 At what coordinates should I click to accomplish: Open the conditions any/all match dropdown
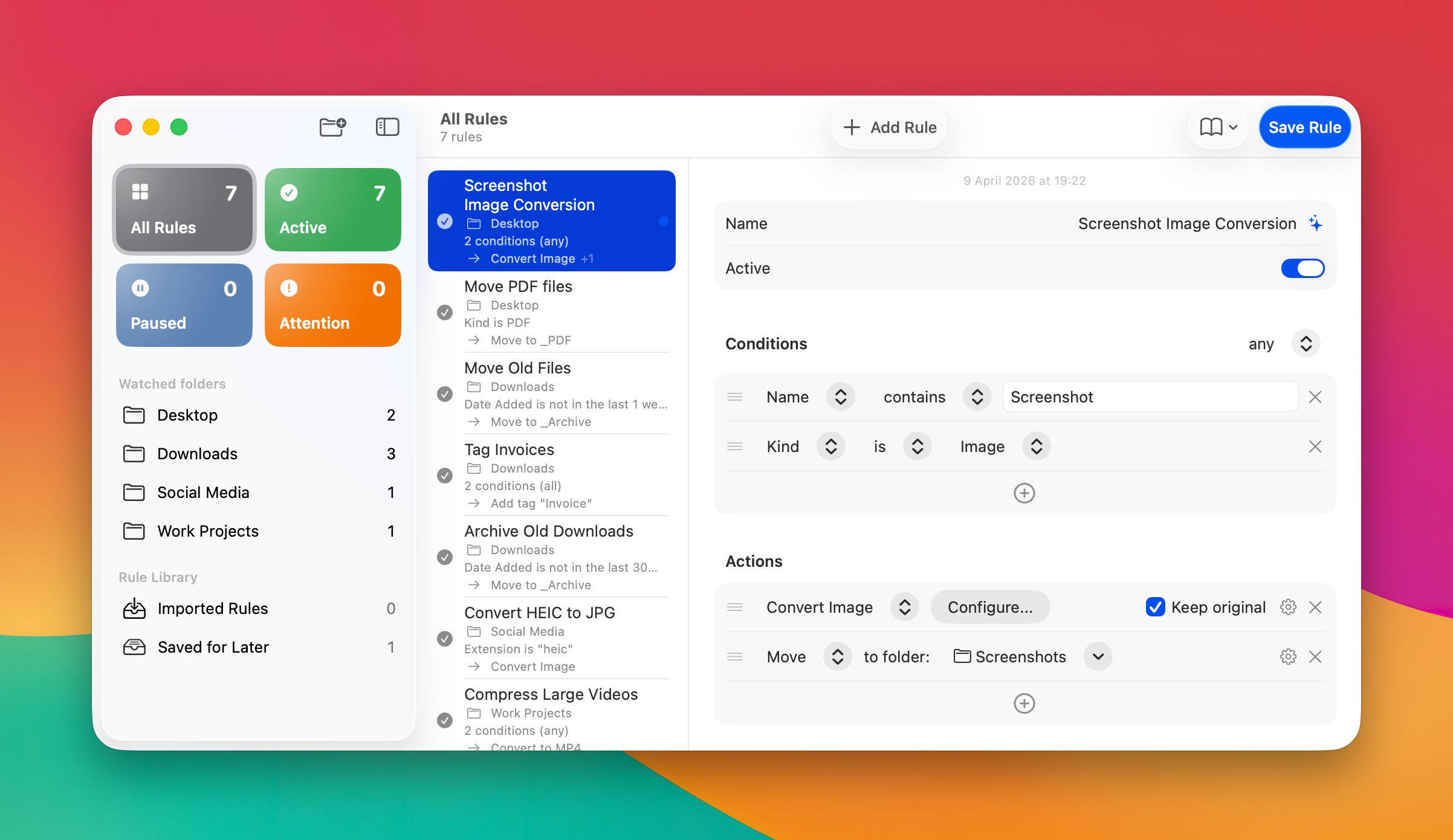pyautogui.click(x=1306, y=344)
